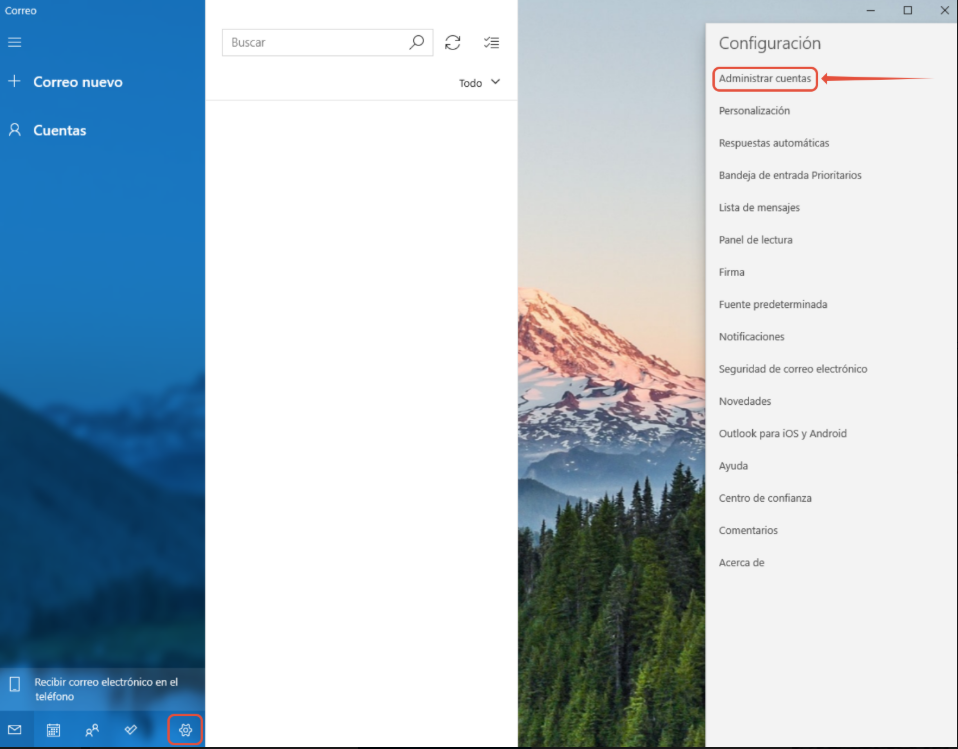Open Lista de mensajes settings
The width and height of the screenshot is (958, 749).
click(759, 208)
